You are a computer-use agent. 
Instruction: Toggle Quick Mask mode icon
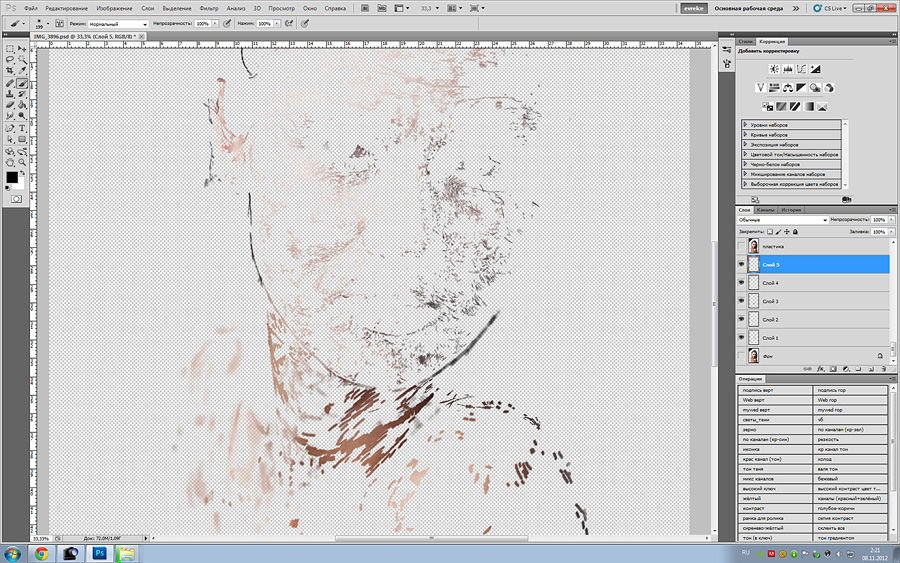(x=16, y=199)
